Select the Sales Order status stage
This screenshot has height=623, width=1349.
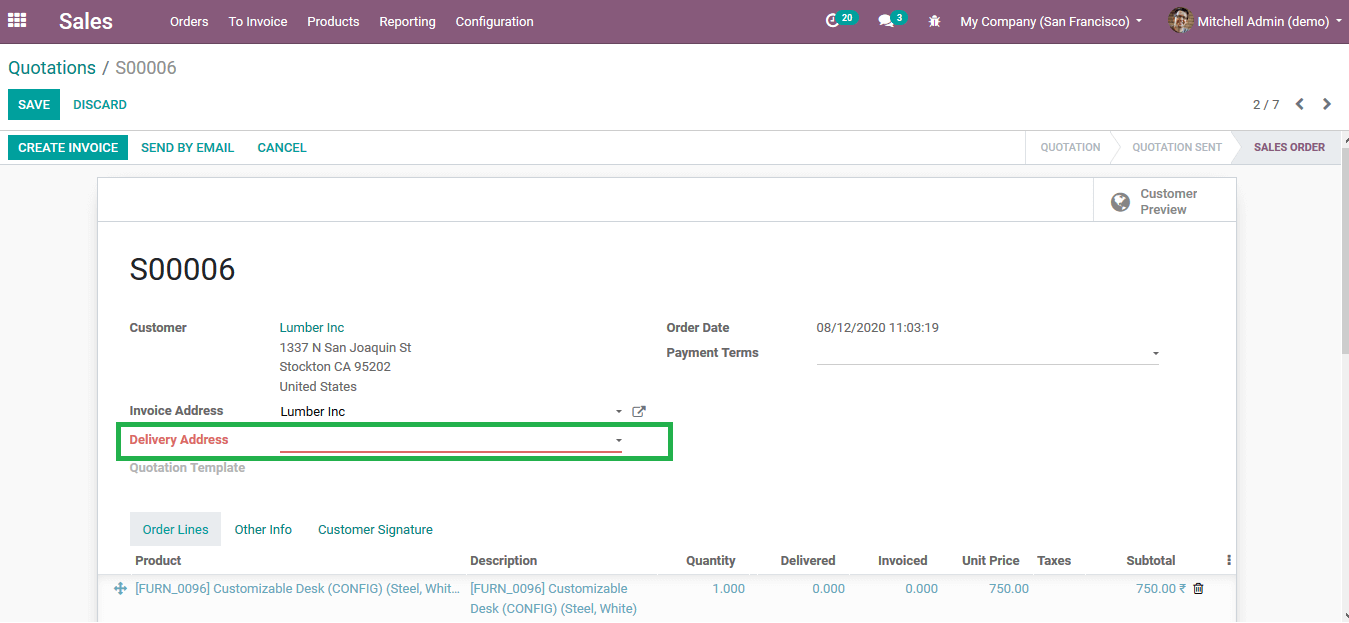click(x=1289, y=147)
